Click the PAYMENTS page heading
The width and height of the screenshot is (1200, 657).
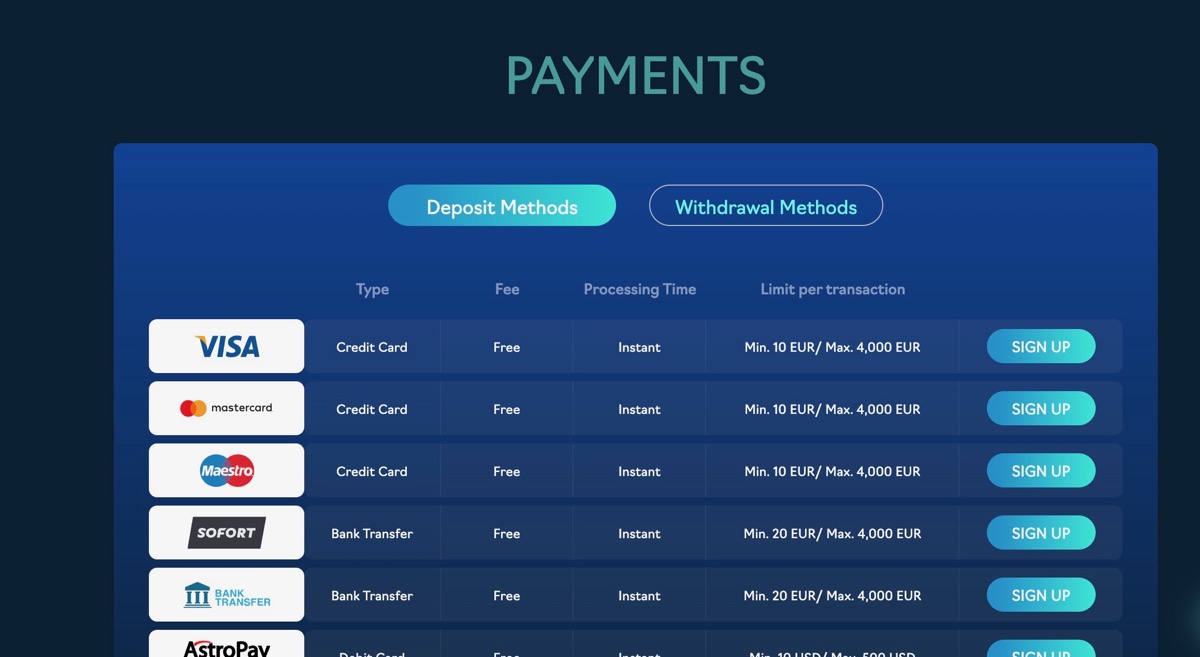coord(635,75)
